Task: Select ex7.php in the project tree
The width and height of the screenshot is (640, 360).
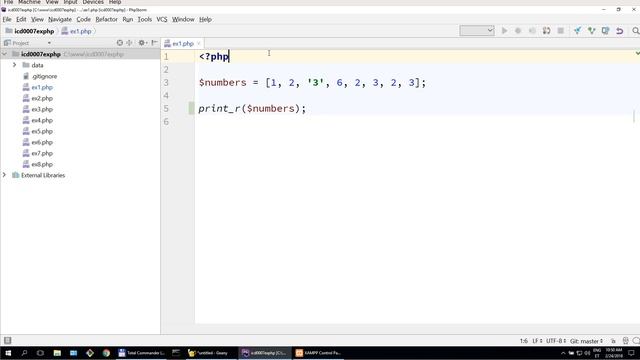Action: pyautogui.click(x=42, y=153)
